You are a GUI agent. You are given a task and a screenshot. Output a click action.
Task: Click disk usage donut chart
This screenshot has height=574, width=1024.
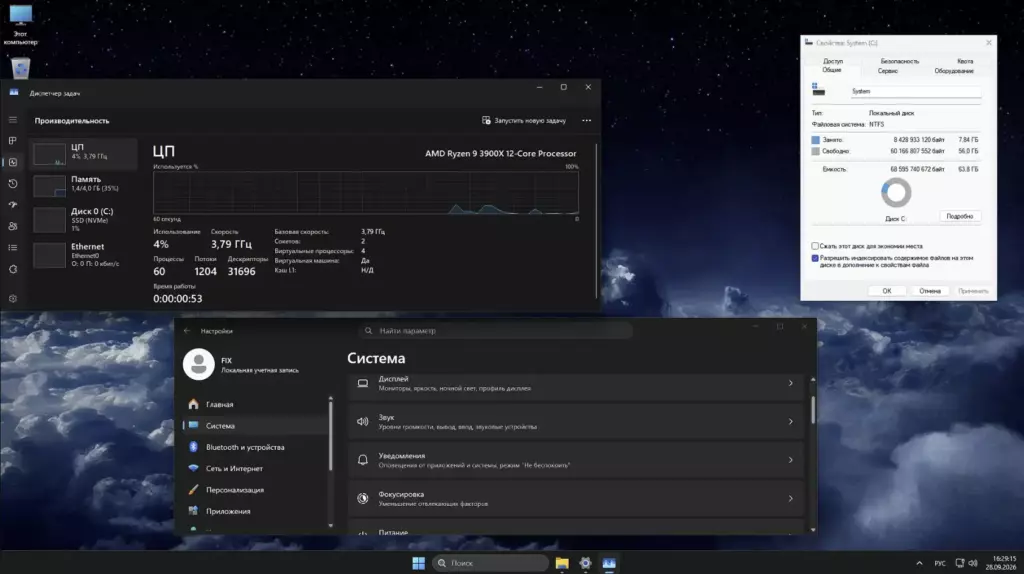pos(896,193)
